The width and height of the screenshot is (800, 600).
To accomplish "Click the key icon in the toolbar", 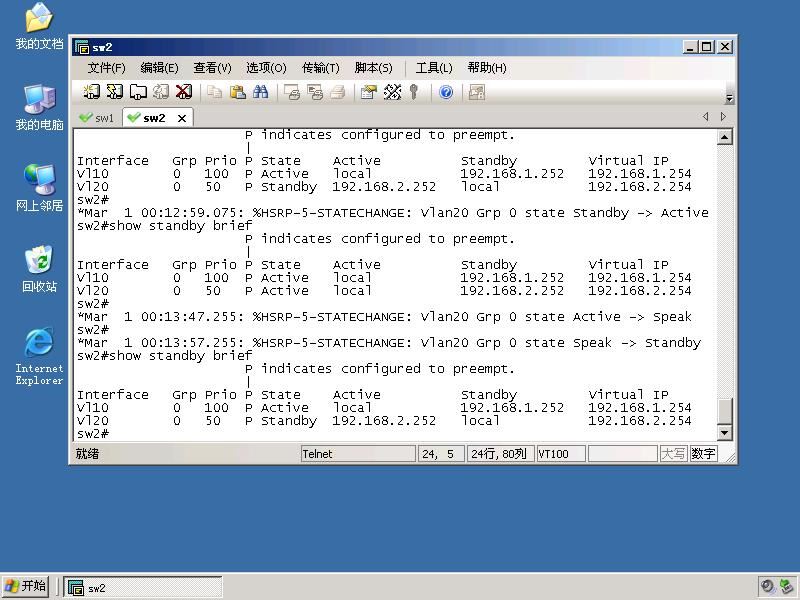I will (x=414, y=92).
